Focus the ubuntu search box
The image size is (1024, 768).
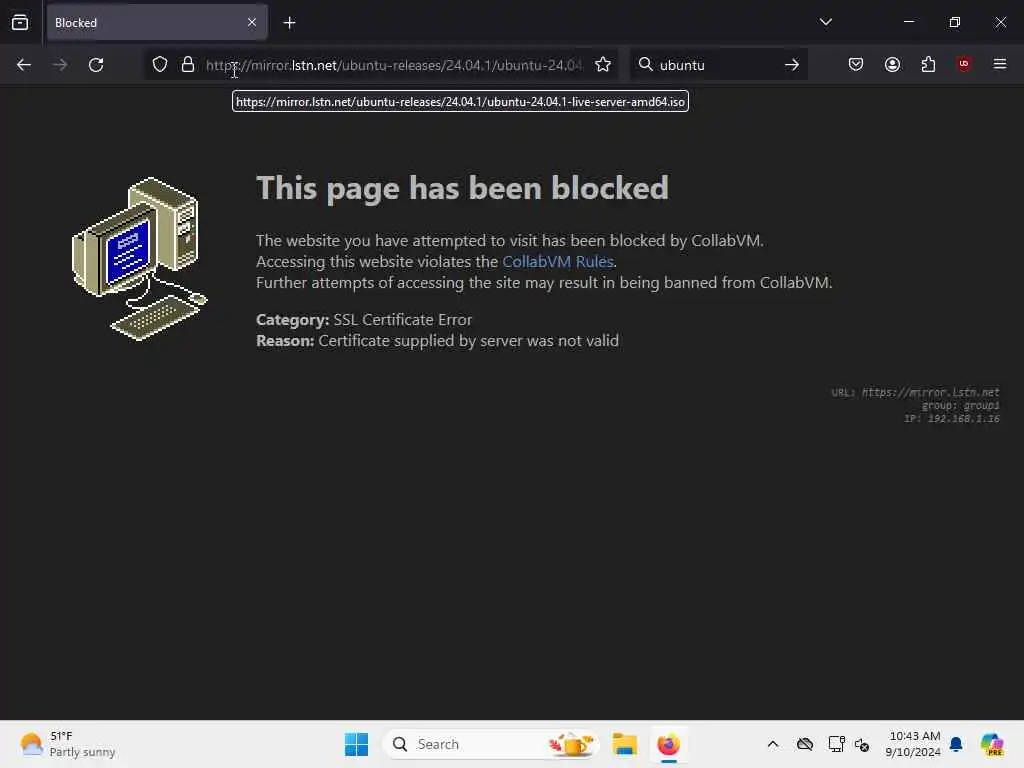pyautogui.click(x=717, y=65)
